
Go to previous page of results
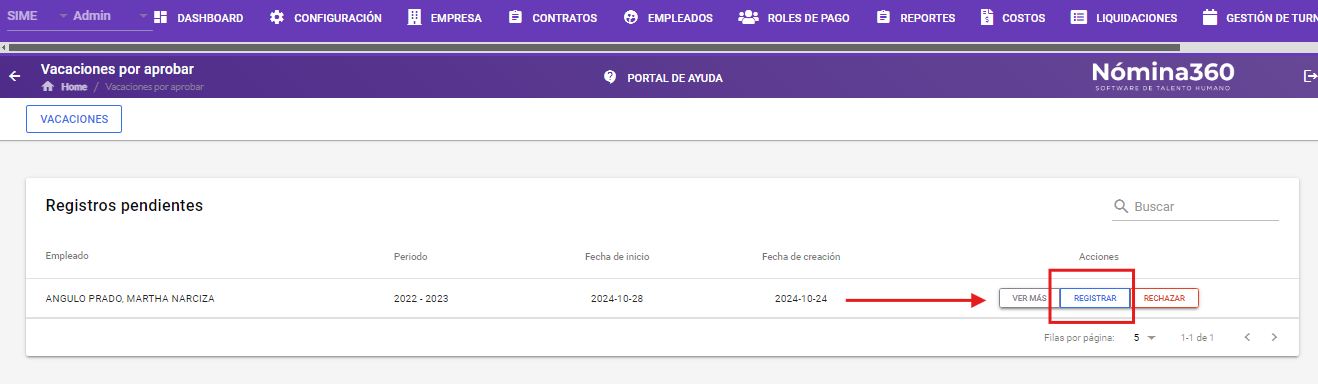1247,338
